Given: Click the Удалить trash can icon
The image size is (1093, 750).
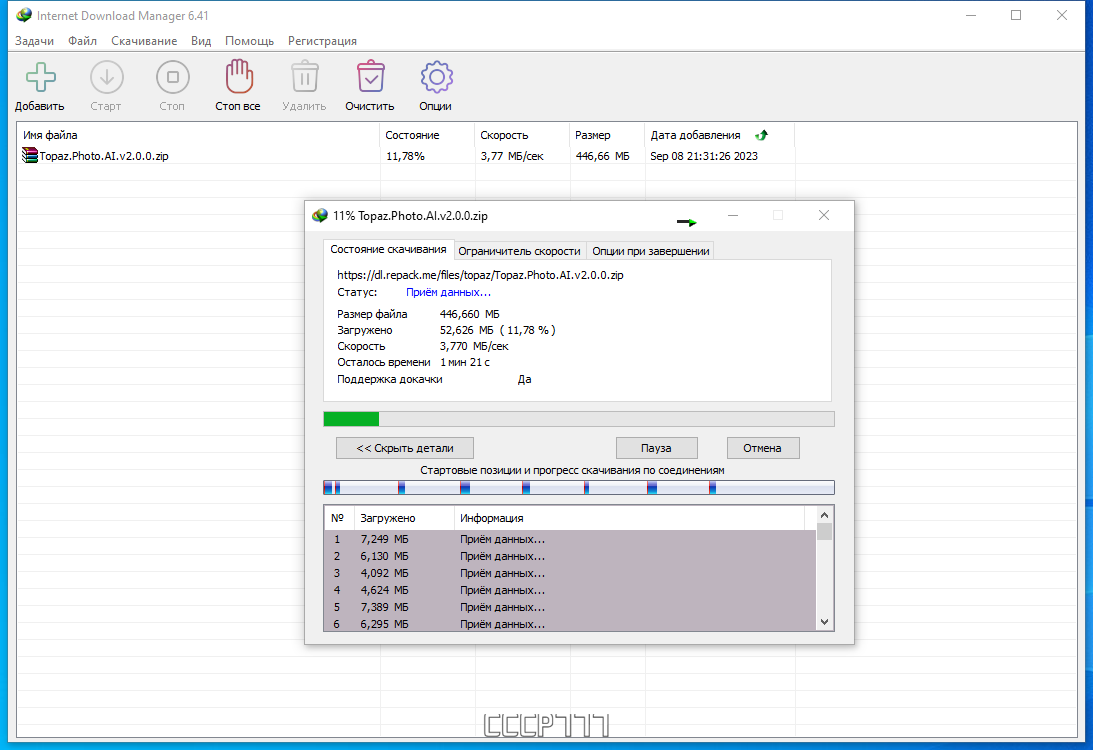Looking at the screenshot, I should pyautogui.click(x=305, y=77).
